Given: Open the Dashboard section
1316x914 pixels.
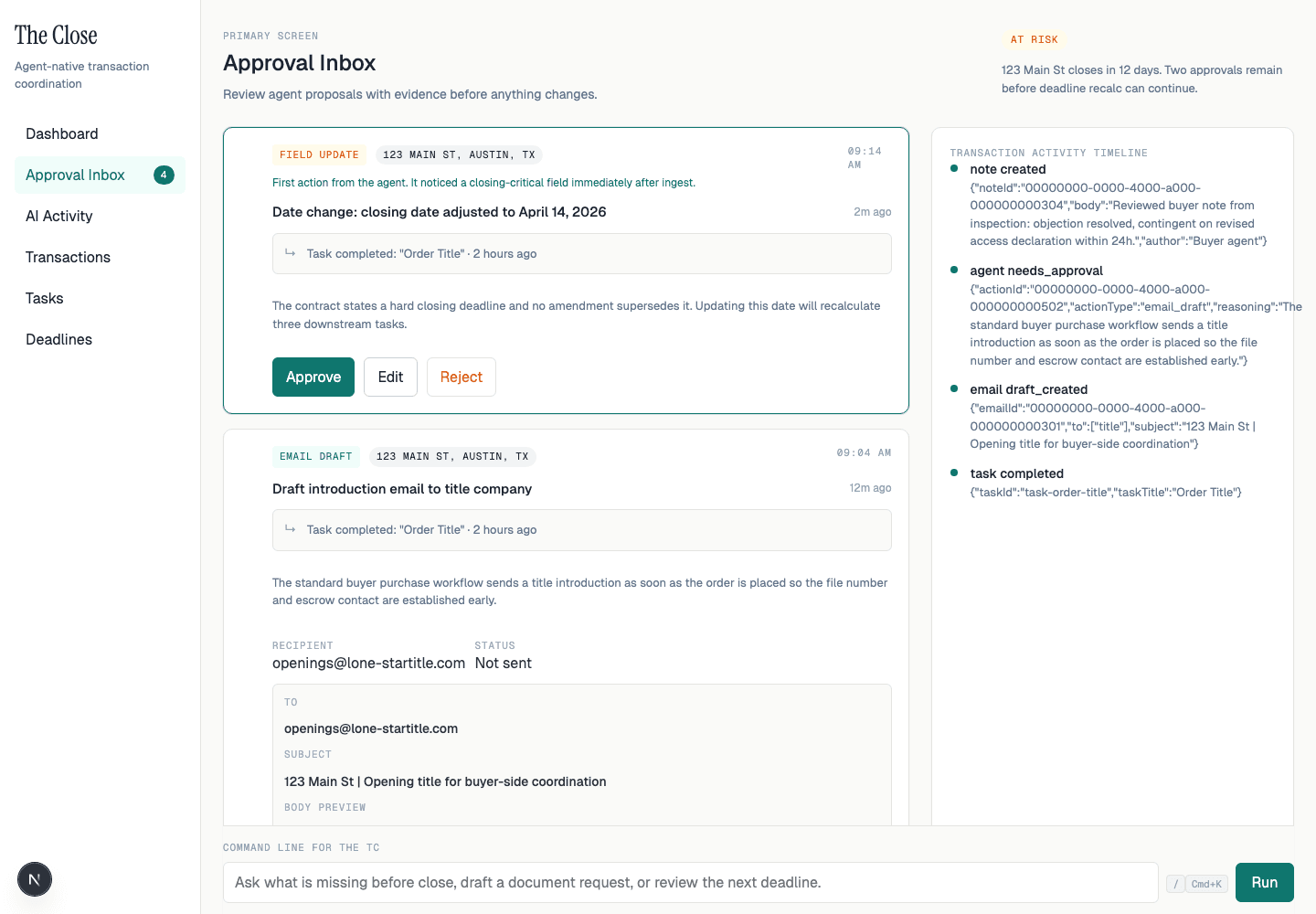Looking at the screenshot, I should click(62, 133).
